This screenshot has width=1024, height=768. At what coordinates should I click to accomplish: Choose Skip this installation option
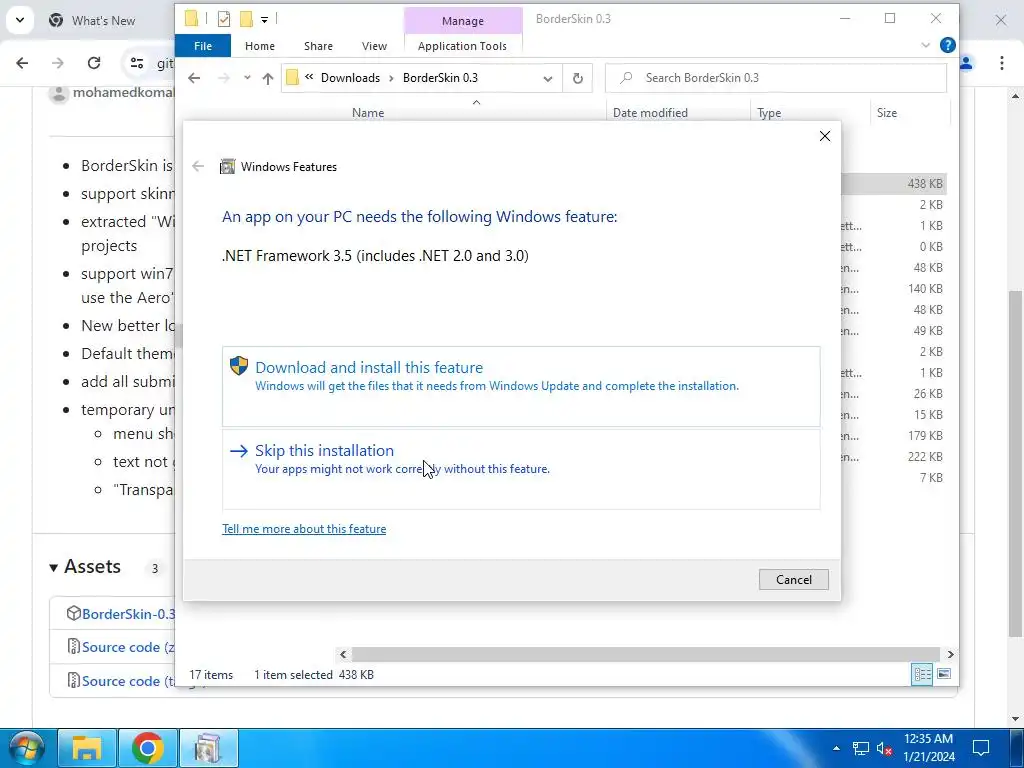tap(520, 469)
